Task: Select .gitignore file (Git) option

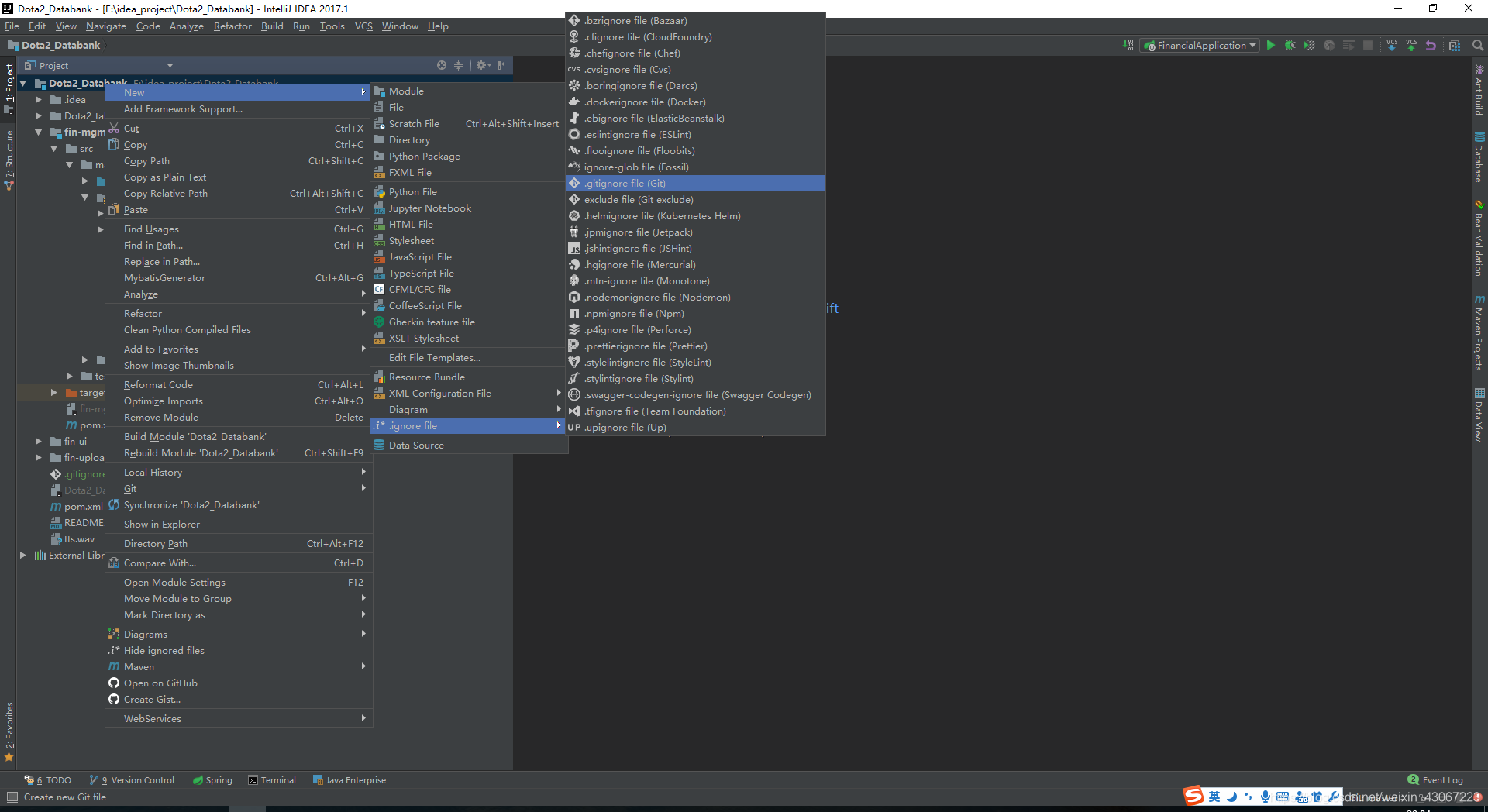Action: click(695, 184)
